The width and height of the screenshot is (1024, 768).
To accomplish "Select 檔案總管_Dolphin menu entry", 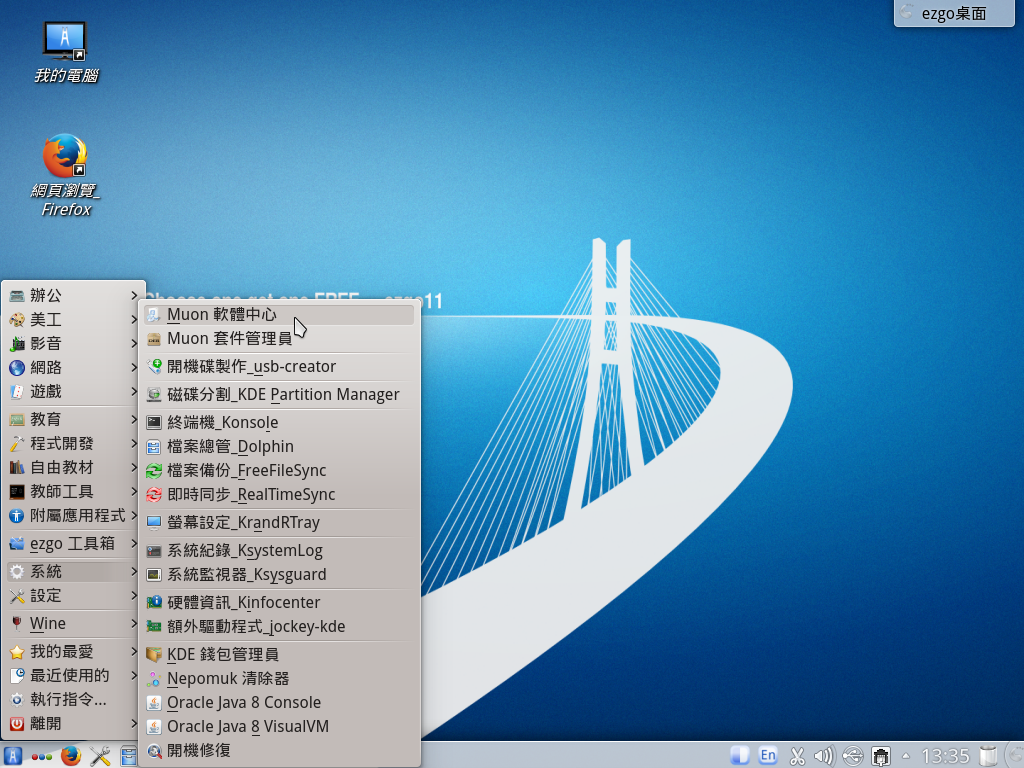I will point(230,446).
